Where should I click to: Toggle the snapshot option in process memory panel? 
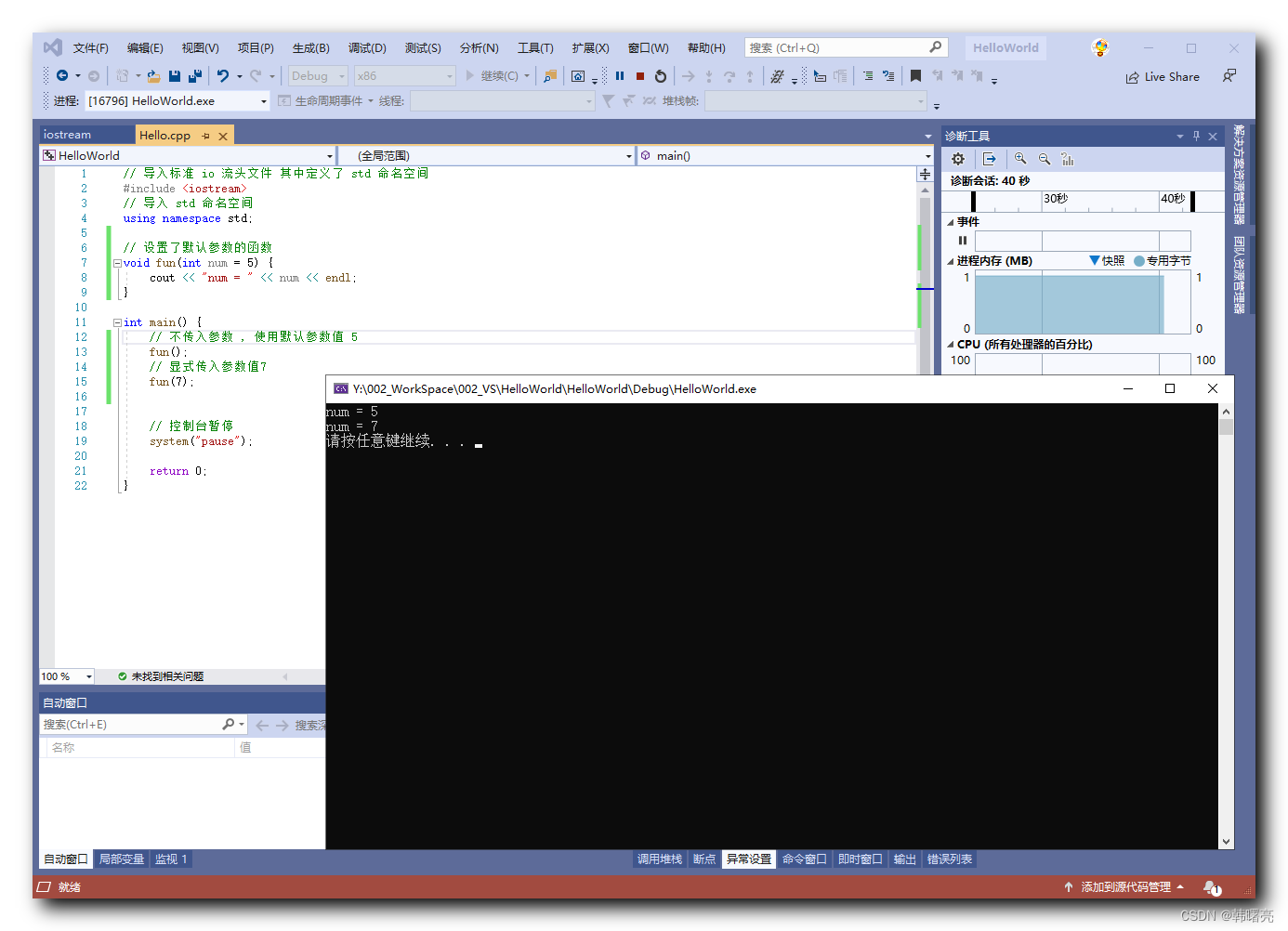[1107, 259]
